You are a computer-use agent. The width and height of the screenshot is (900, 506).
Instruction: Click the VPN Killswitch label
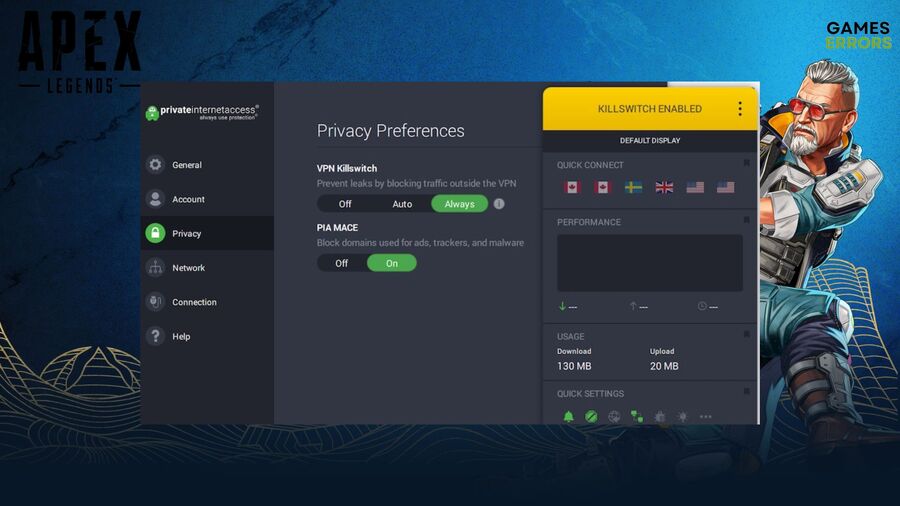[x=347, y=168]
